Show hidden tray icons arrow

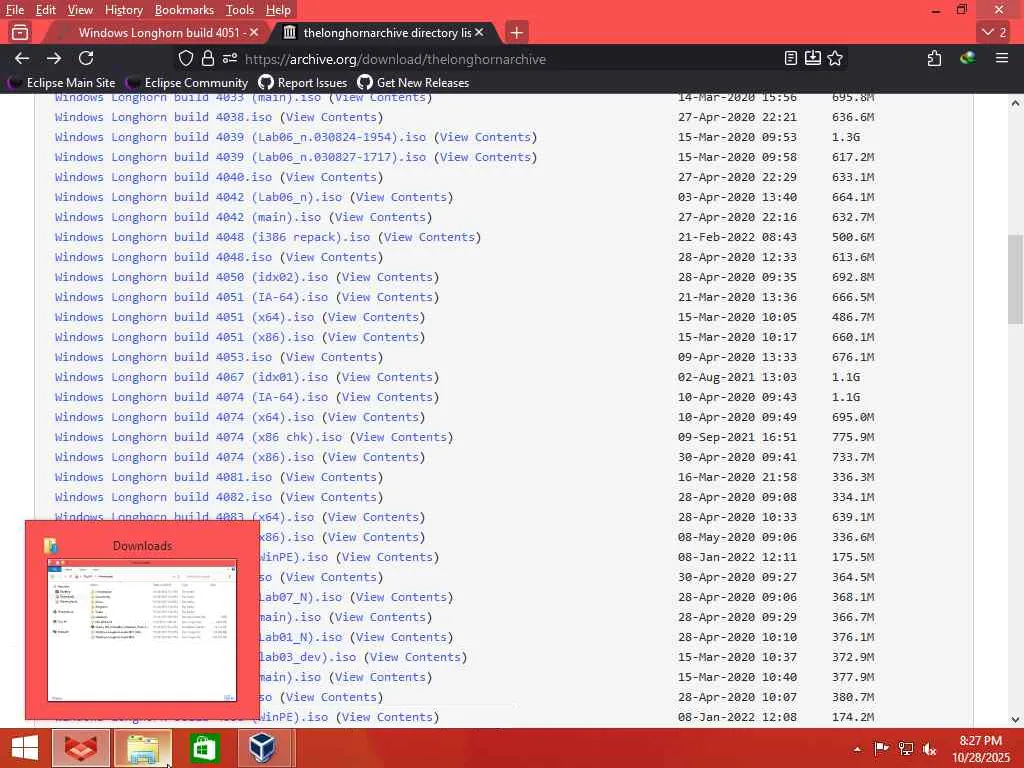857,749
